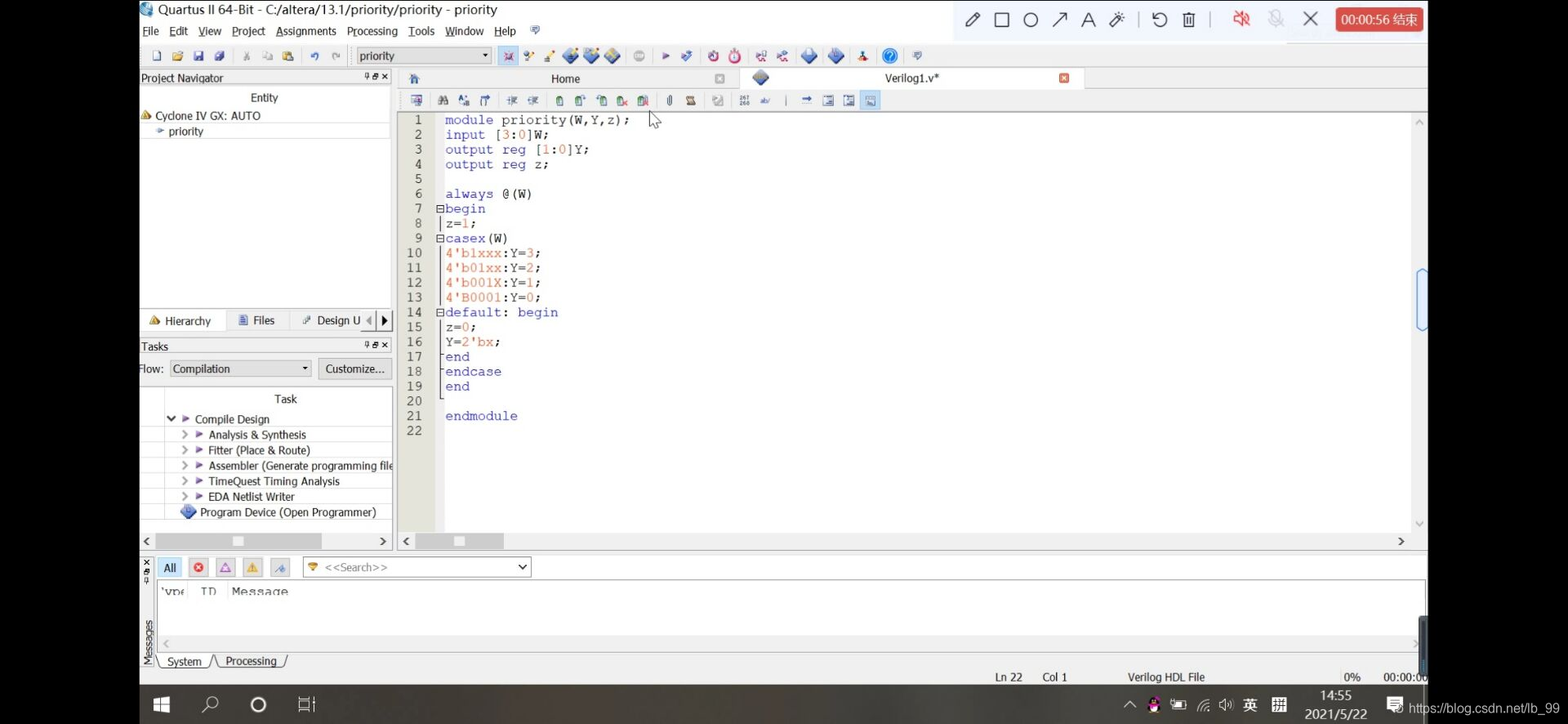1568x724 pixels.
Task: Click the Help question mark icon
Action: coord(890,56)
